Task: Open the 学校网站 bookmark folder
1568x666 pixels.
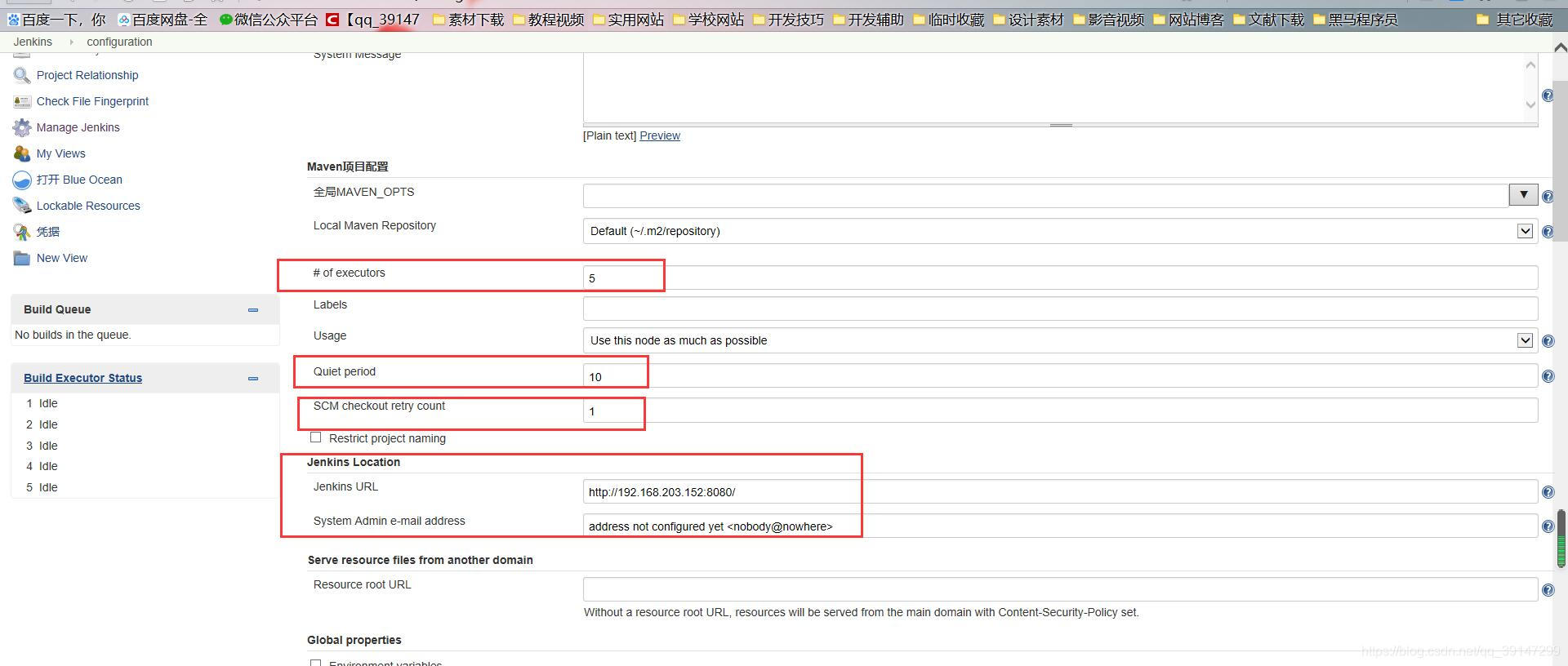Action: pyautogui.click(x=709, y=20)
